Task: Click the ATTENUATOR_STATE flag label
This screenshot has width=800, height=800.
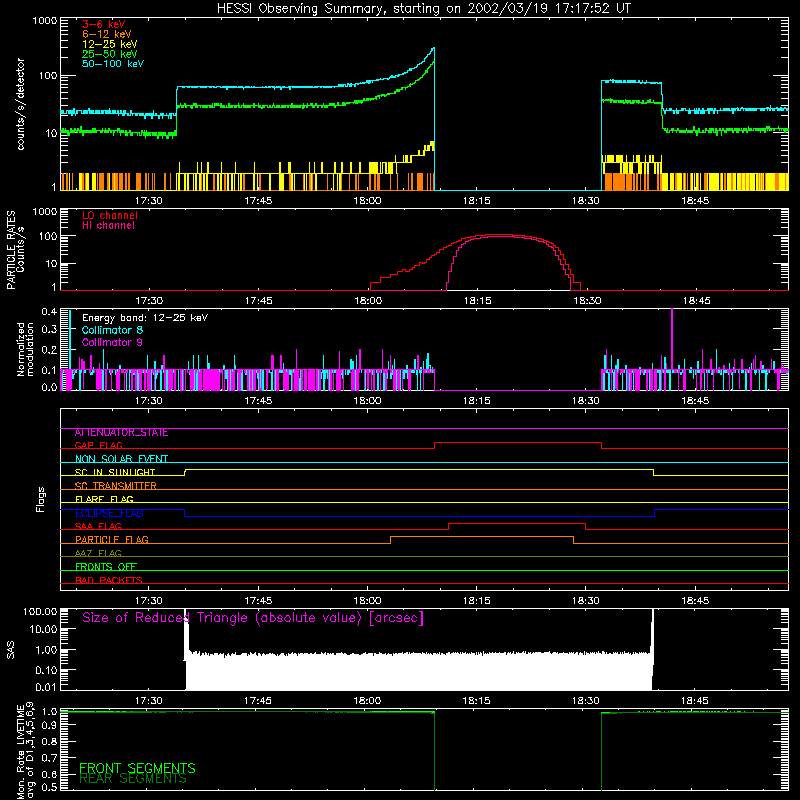Action: (x=121, y=433)
